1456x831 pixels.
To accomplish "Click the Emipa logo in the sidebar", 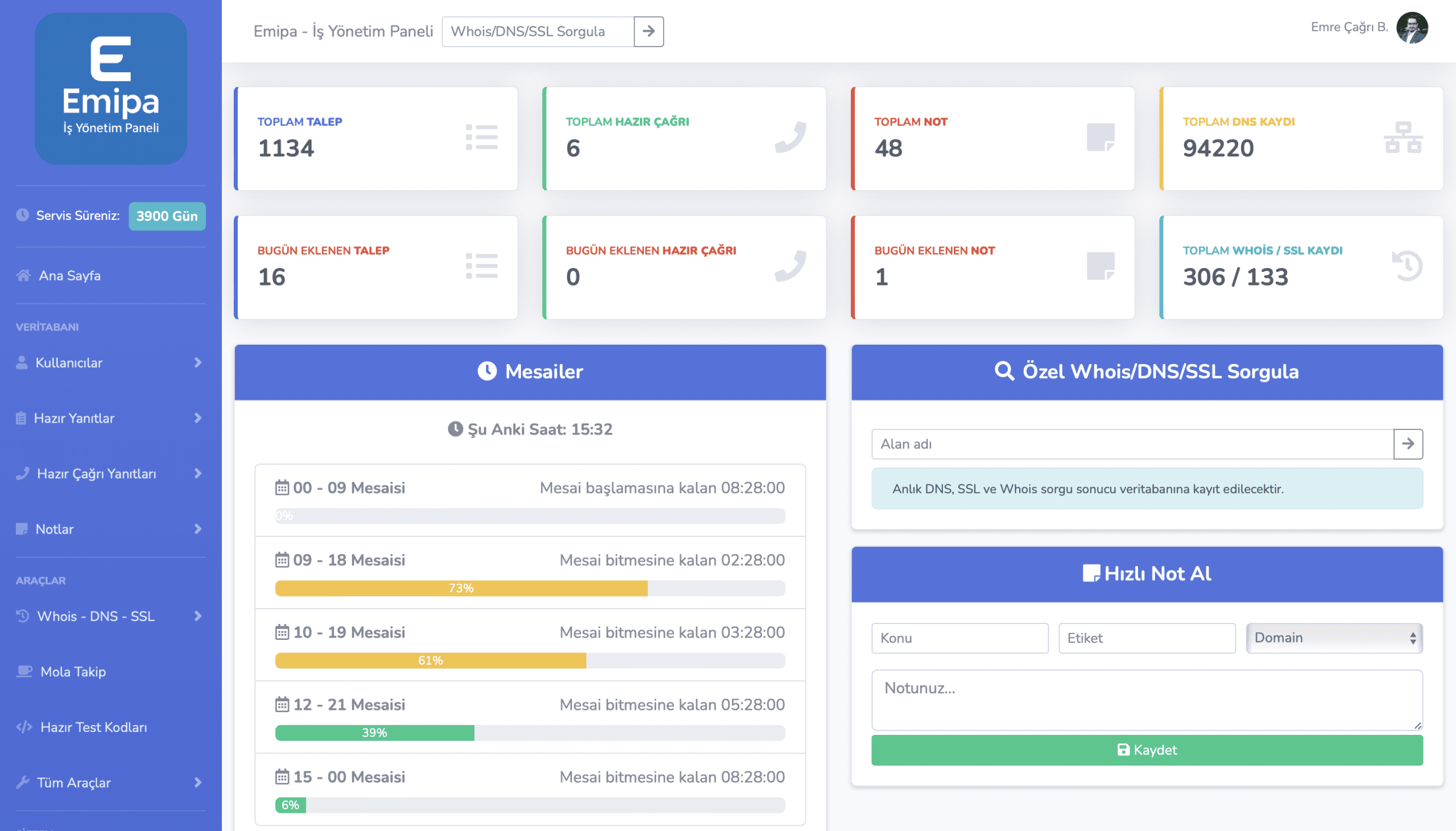I will tap(111, 89).
